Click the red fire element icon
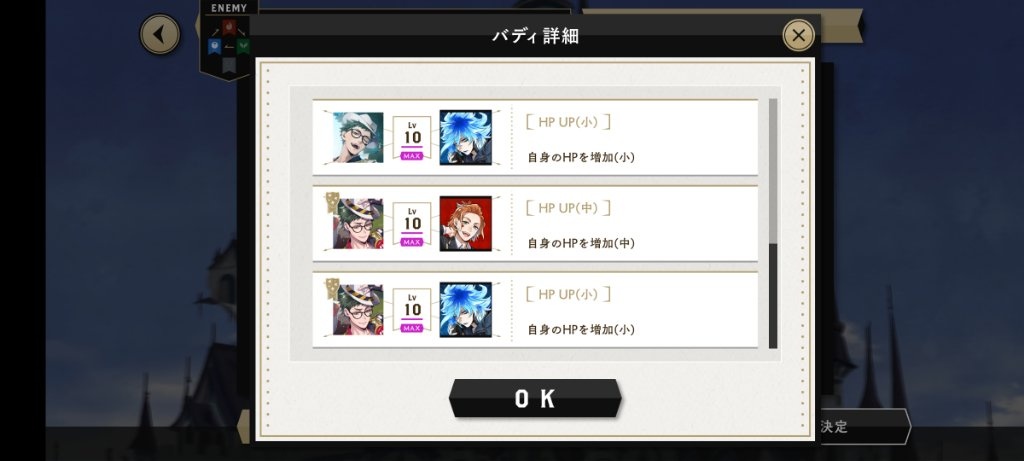The height and width of the screenshot is (461, 1024). click(229, 27)
